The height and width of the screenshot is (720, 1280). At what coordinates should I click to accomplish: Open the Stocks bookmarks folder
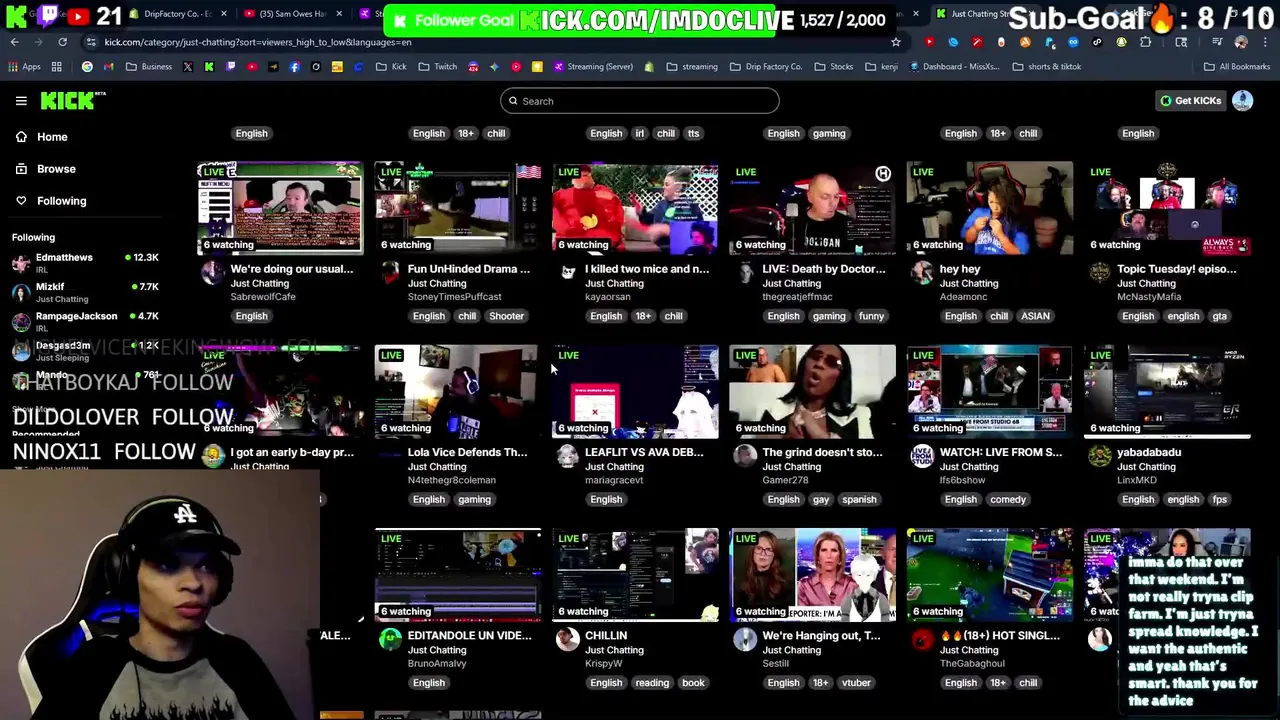pos(834,67)
